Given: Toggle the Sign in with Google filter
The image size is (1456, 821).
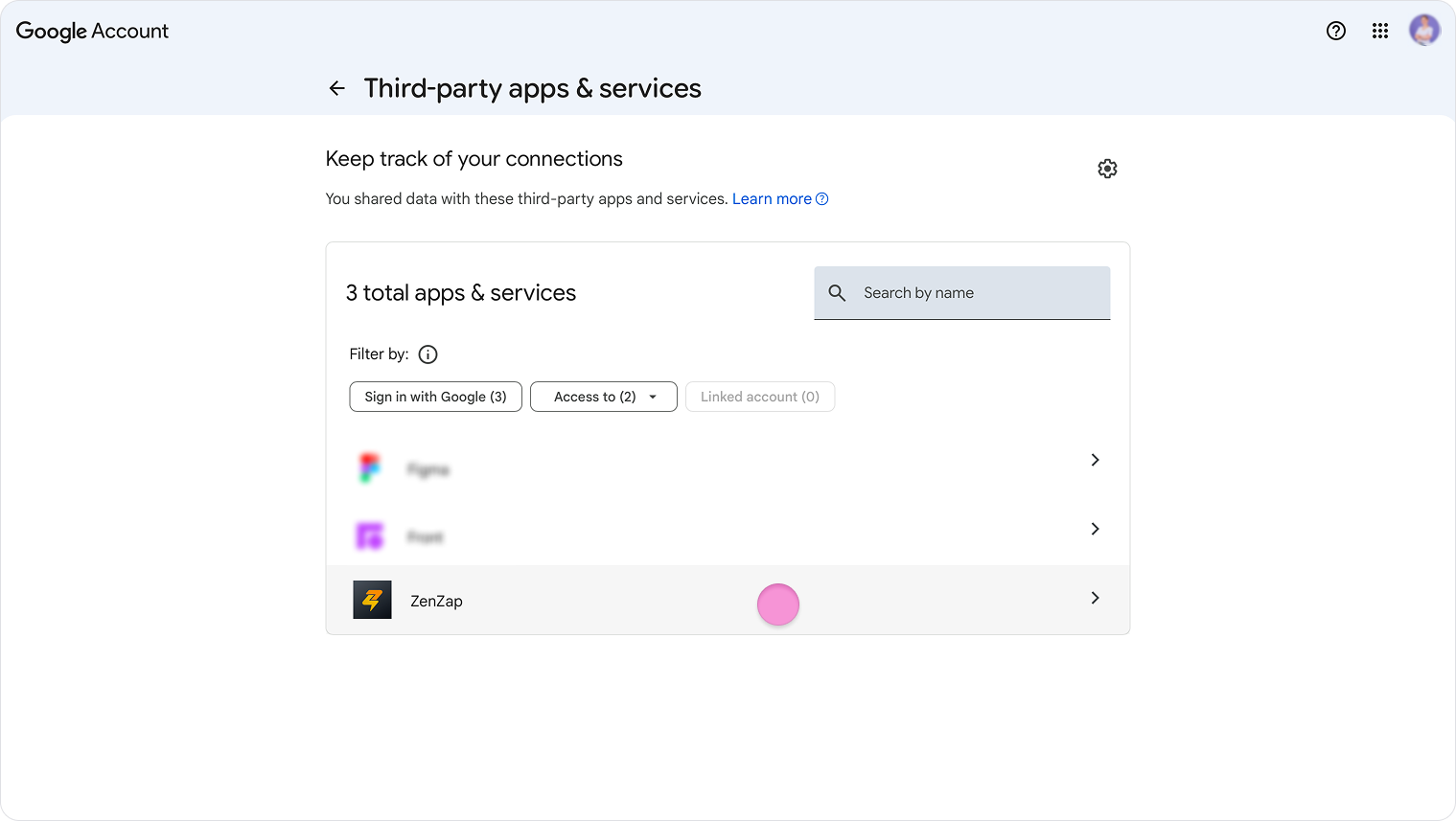Looking at the screenshot, I should coord(435,397).
